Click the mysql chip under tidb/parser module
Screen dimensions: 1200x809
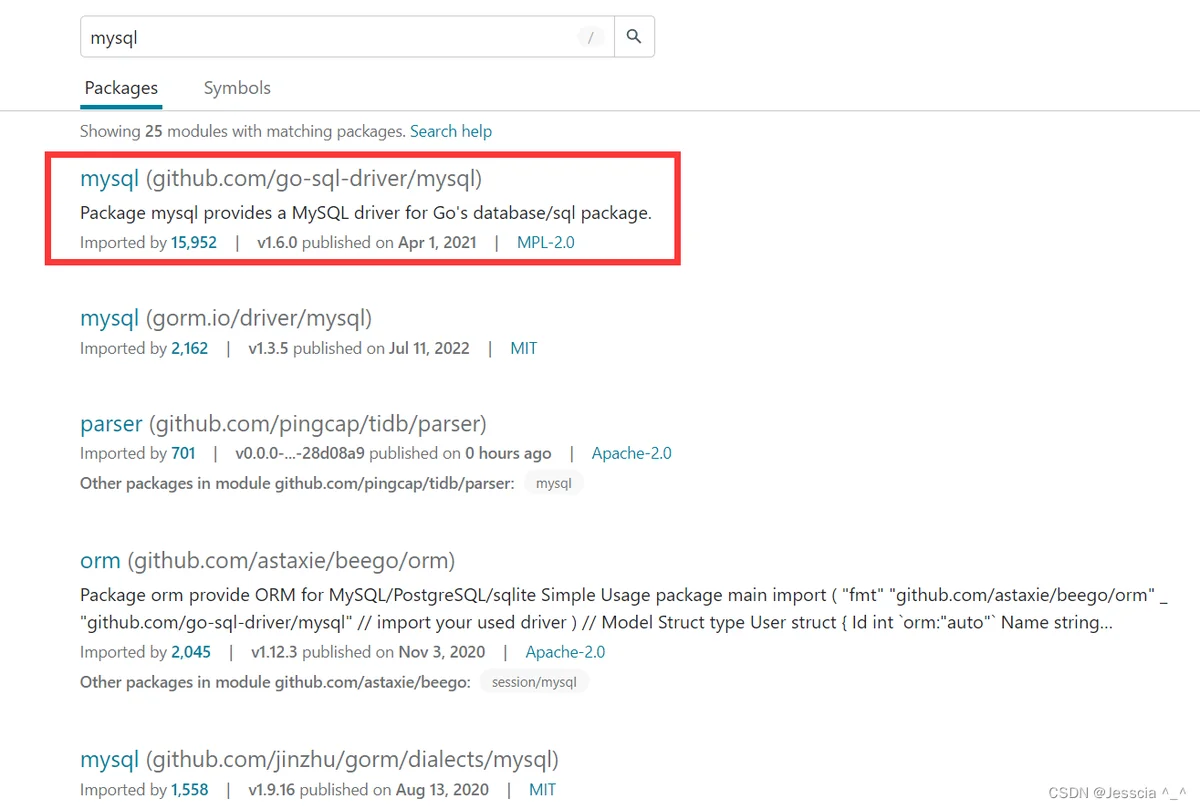[x=554, y=483]
